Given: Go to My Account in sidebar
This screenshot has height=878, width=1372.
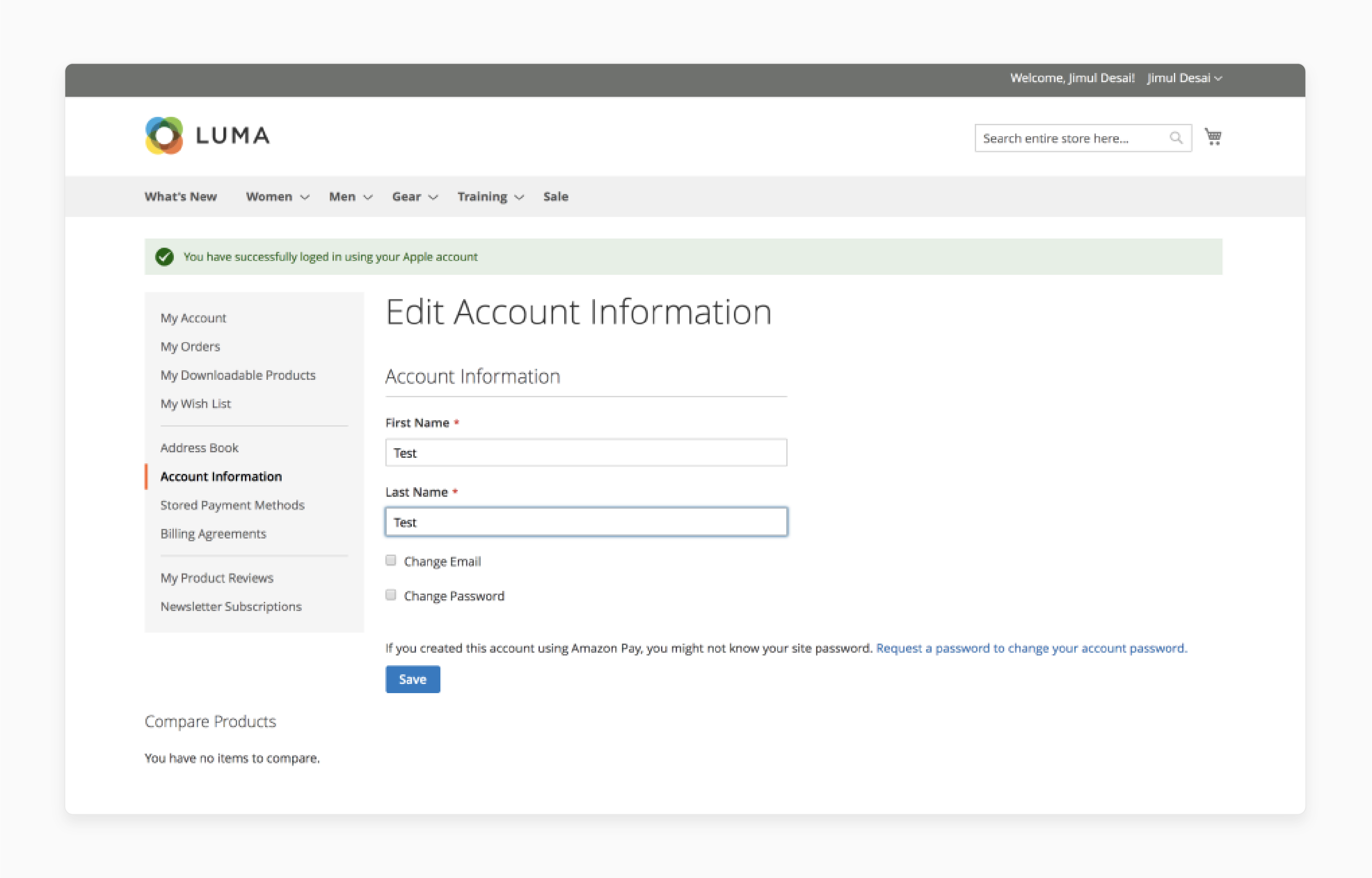Looking at the screenshot, I should click(x=193, y=318).
